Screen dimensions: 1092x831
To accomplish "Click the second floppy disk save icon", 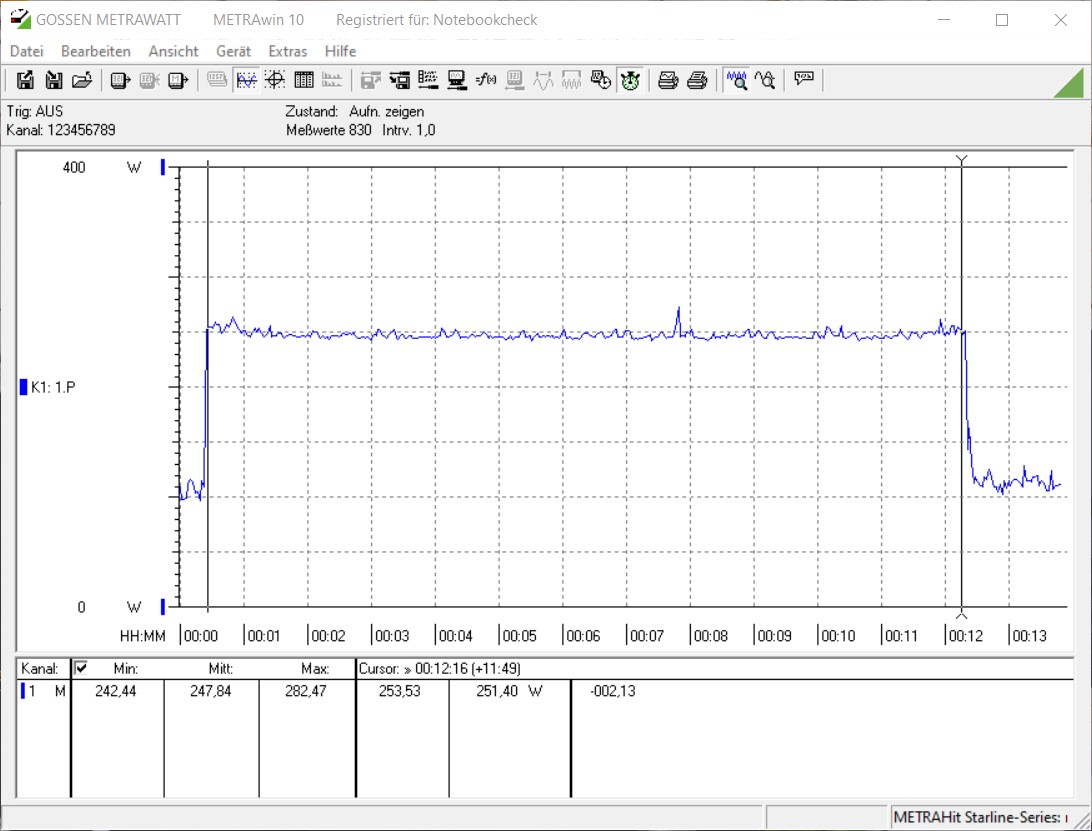I will 54,80.
